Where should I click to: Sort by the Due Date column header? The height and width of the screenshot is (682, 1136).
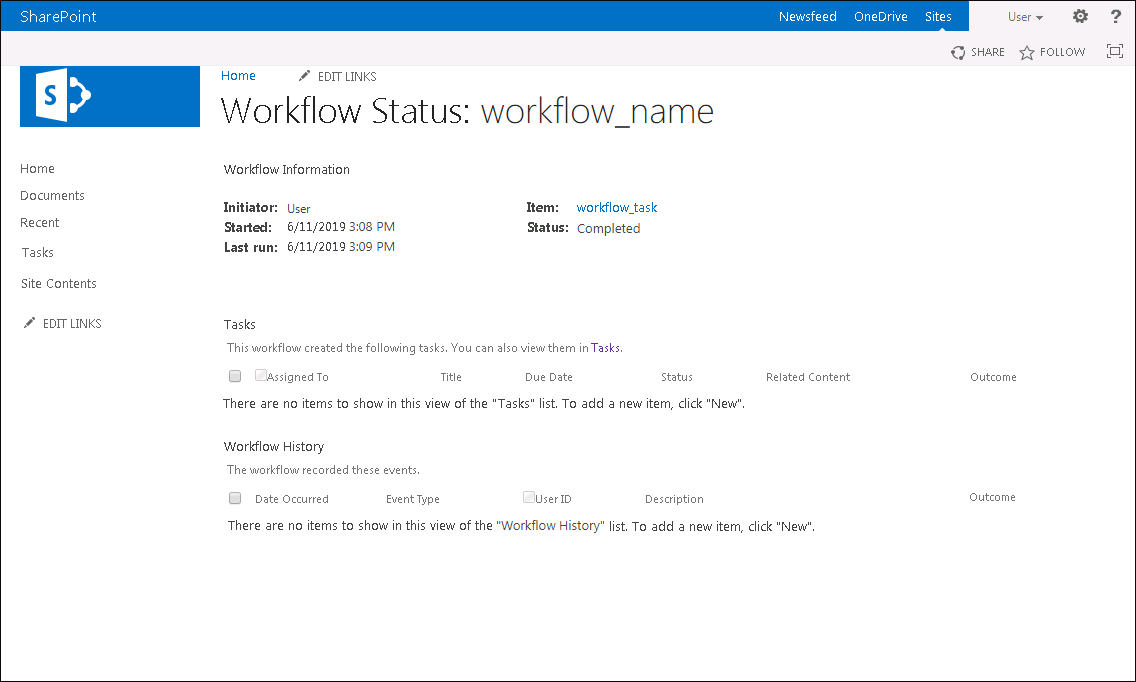tap(549, 377)
